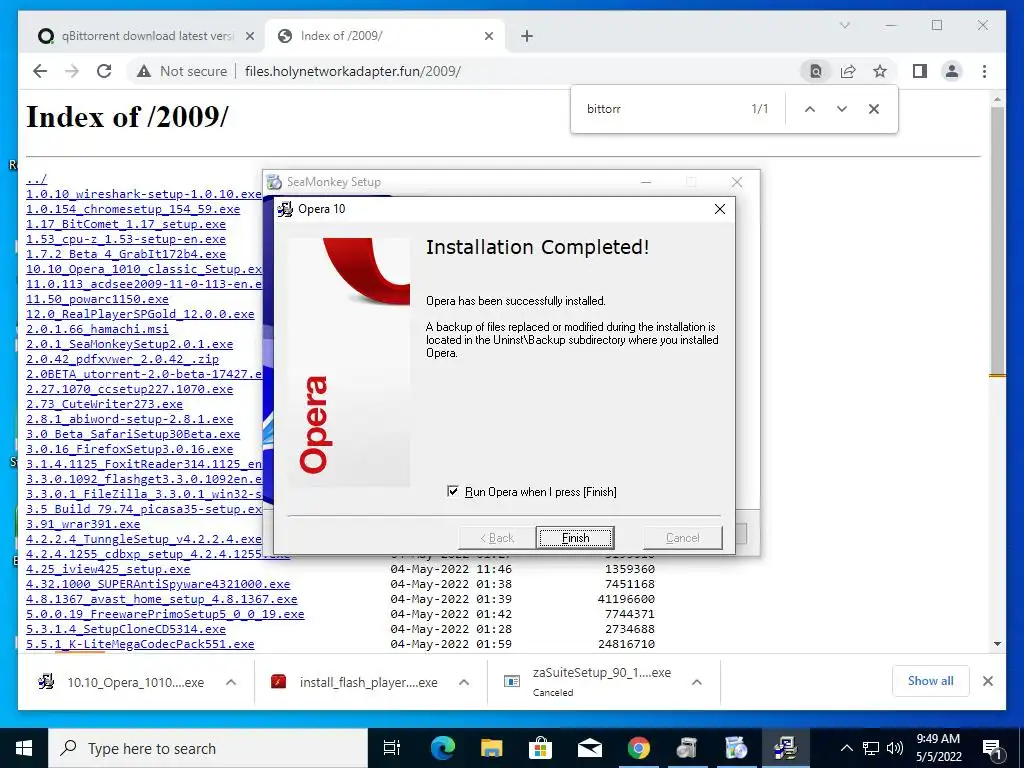The width and height of the screenshot is (1024, 768).
Task: Click 5.0.0.19_FreewarePrimoSetup5_0_0_19.exe link
Action: (165, 615)
